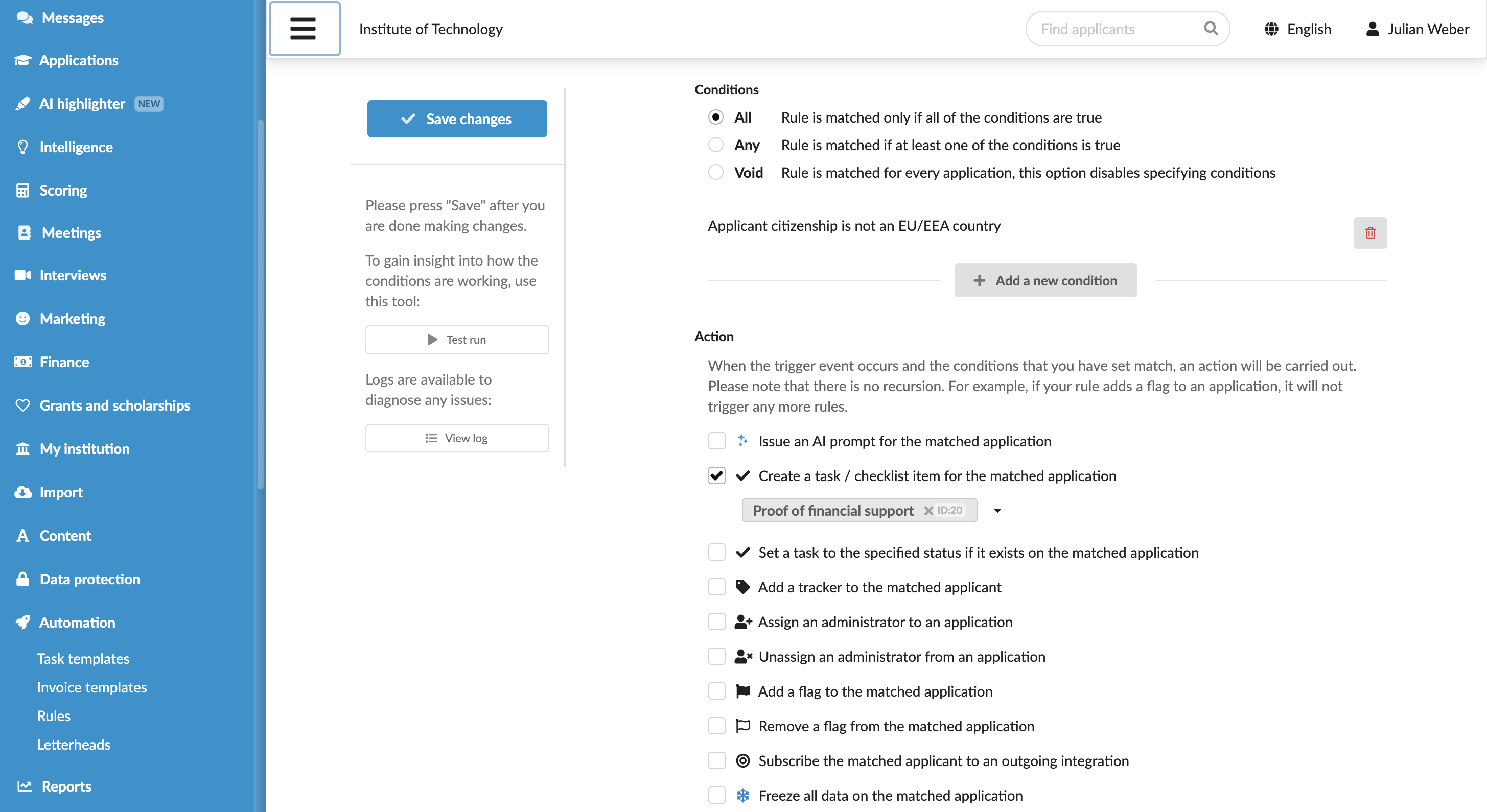Image resolution: width=1487 pixels, height=812 pixels.
Task: Check Subscribe applicant to outgoing integration
Action: pos(716,760)
